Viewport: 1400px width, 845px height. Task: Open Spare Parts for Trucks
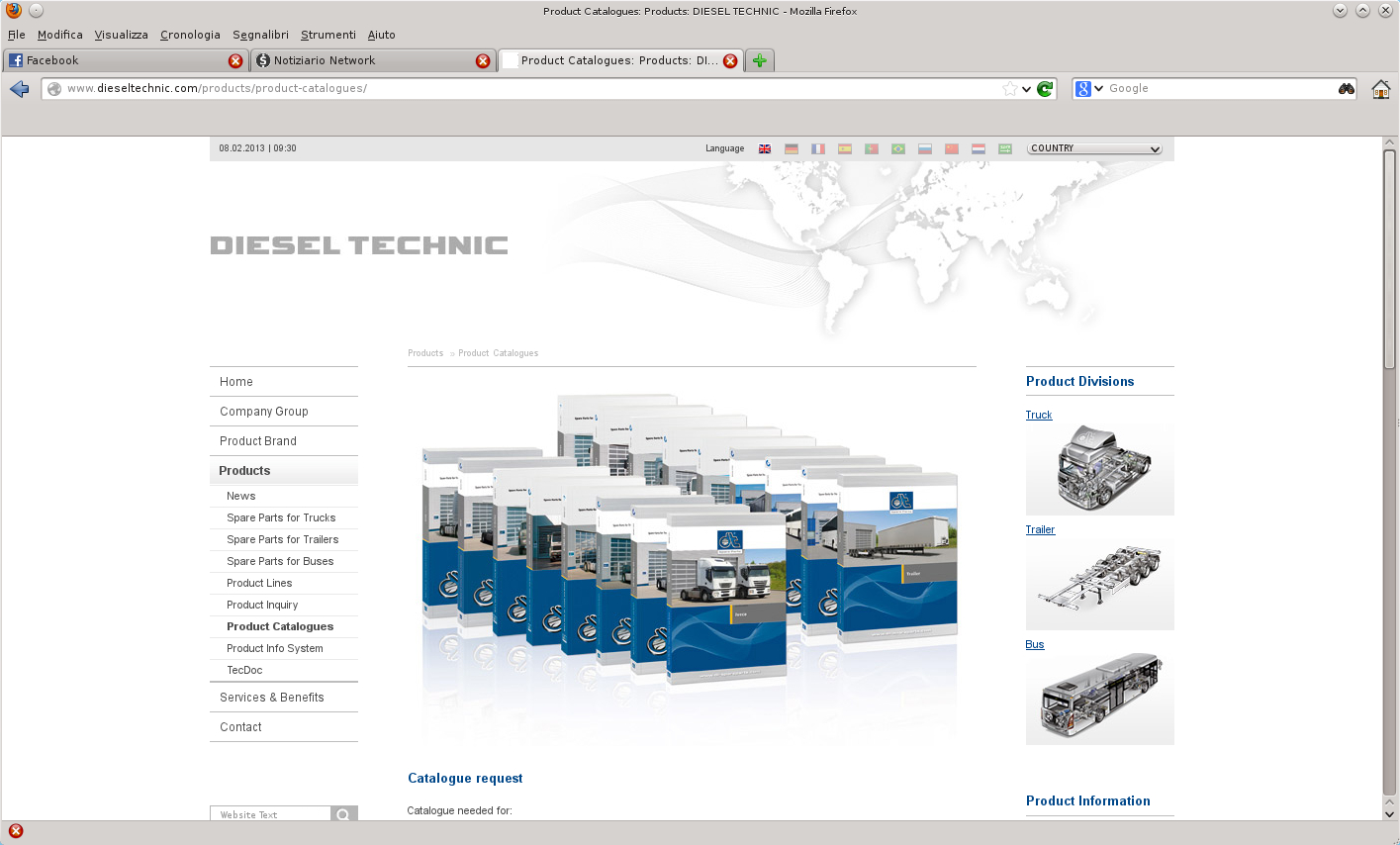281,518
